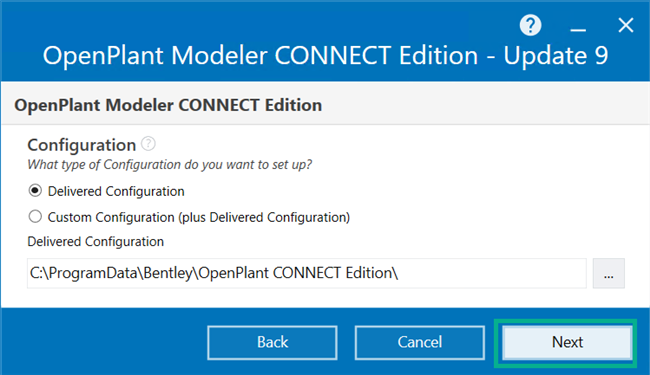Cancel the OpenPlant Modeler installation
The image size is (650, 375).
point(420,342)
